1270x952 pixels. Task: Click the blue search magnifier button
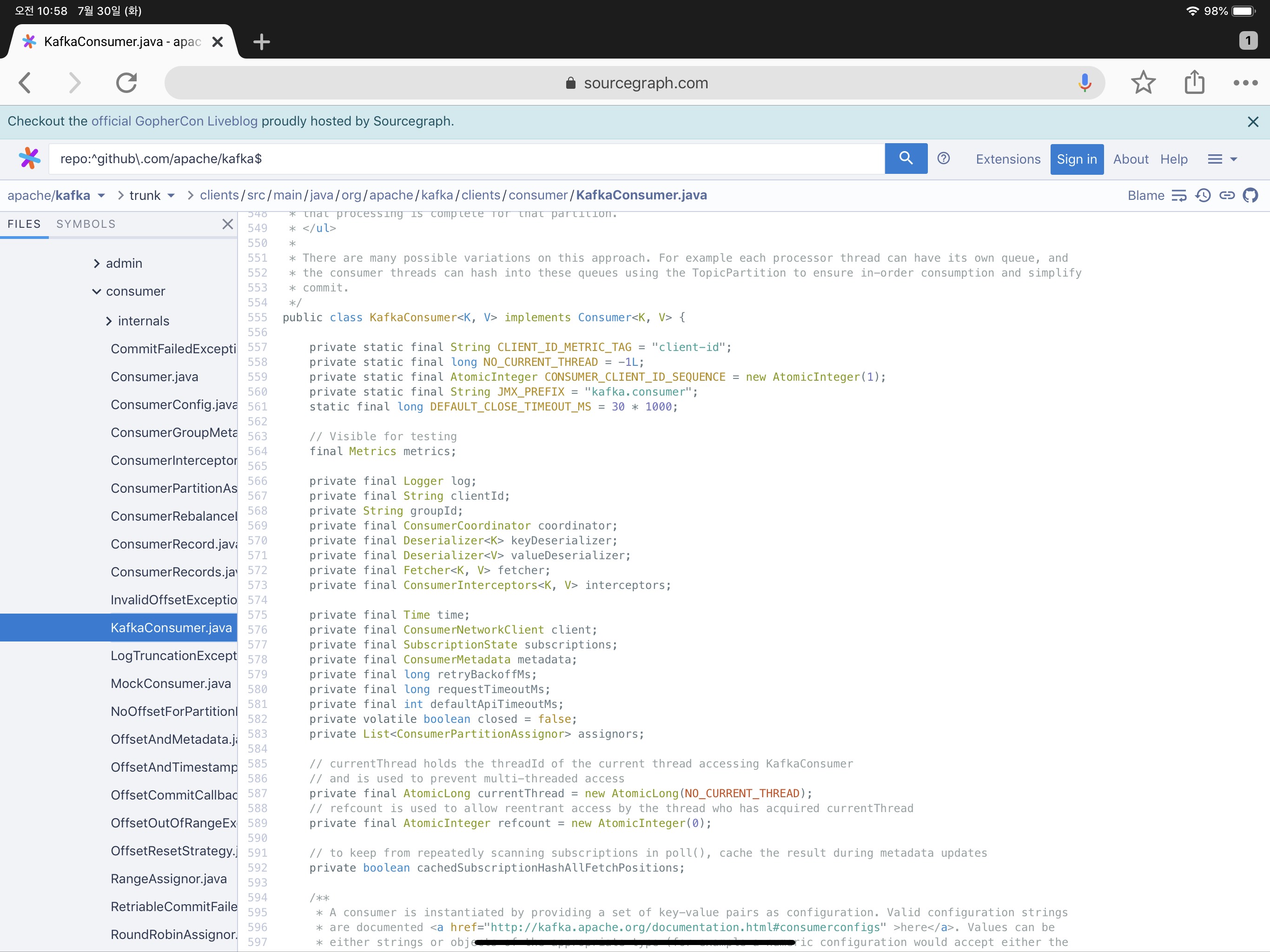pos(906,159)
